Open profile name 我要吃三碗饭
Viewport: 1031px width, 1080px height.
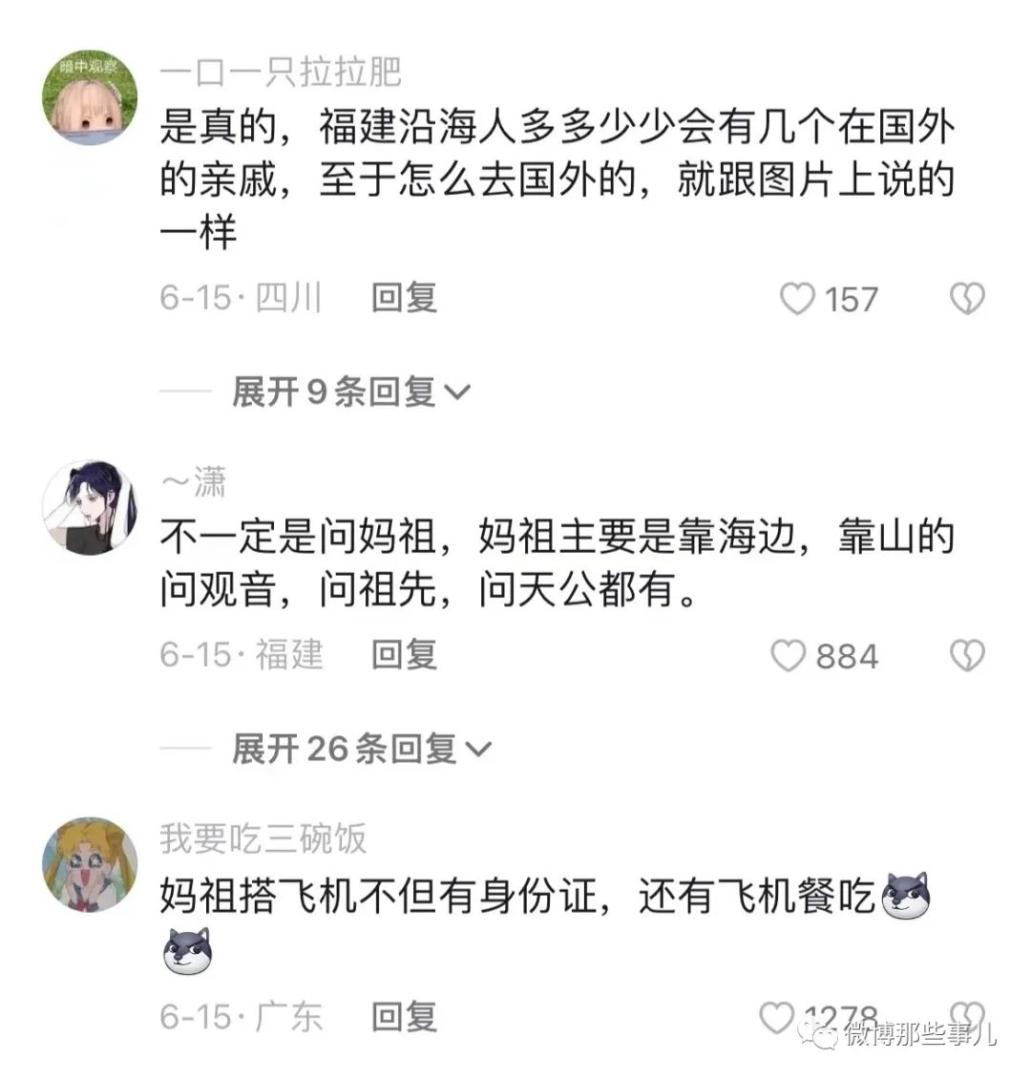263,838
